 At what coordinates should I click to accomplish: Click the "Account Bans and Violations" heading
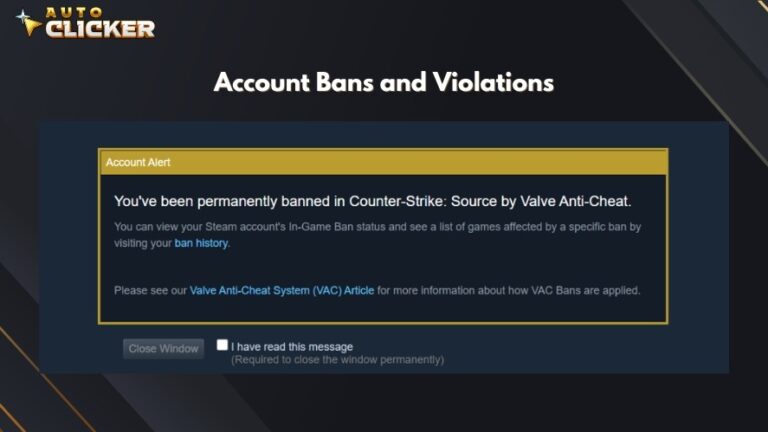pyautogui.click(x=383, y=82)
